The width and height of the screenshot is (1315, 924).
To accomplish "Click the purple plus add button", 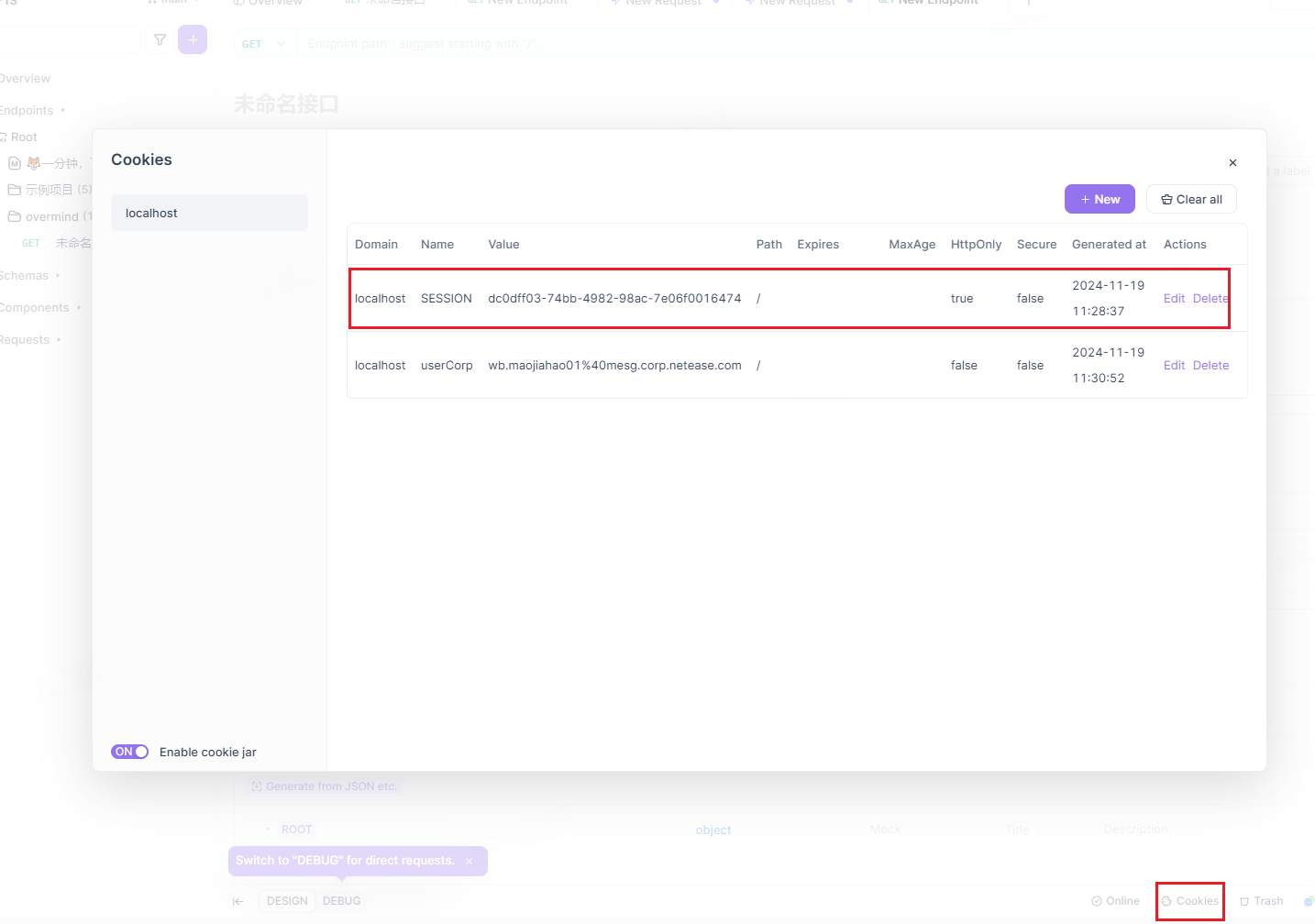I will pyautogui.click(x=193, y=39).
